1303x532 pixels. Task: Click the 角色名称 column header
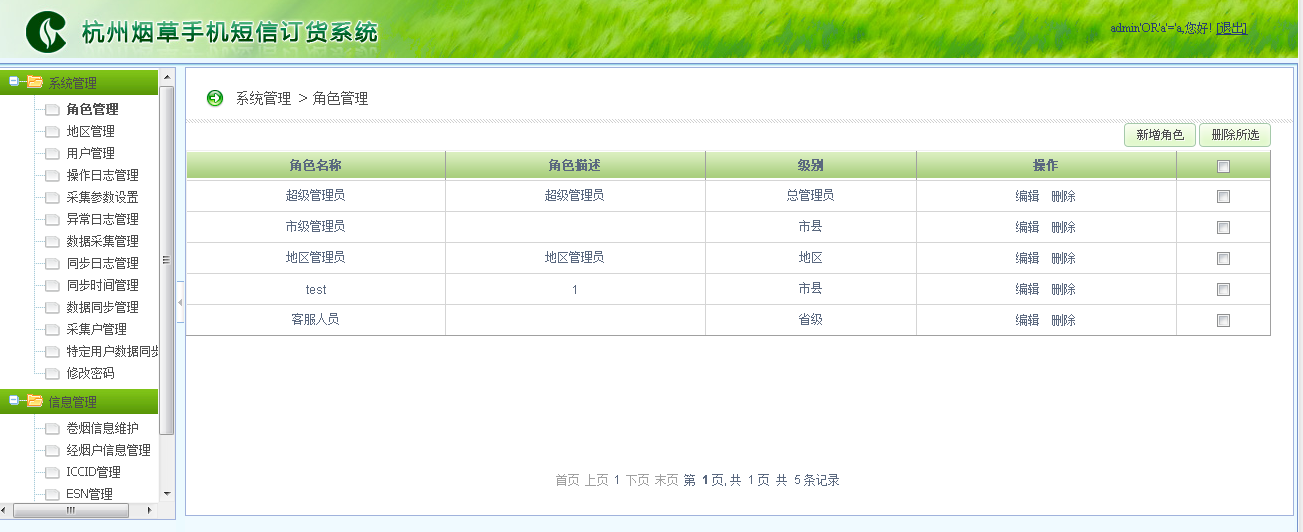(316, 165)
